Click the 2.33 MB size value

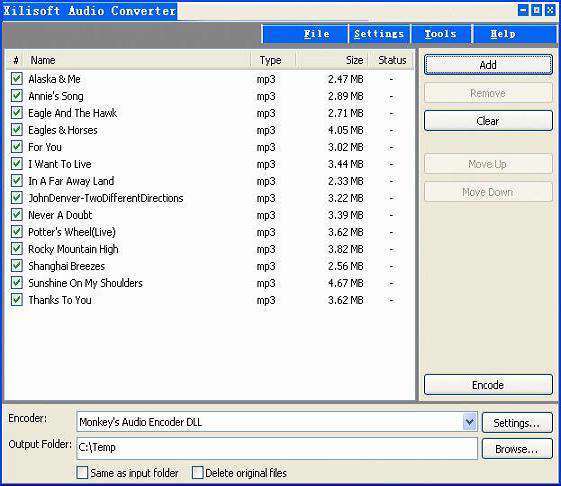click(346, 181)
